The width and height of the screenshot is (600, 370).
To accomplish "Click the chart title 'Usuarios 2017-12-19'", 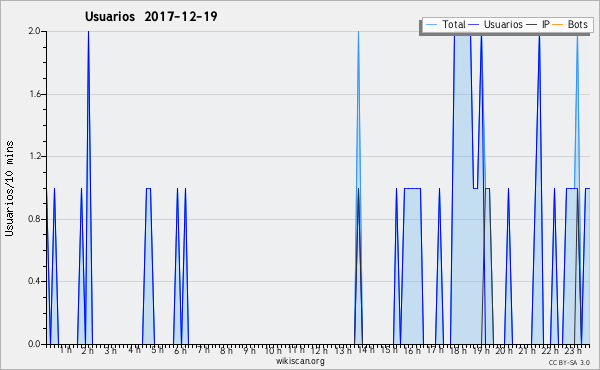I will click(151, 16).
